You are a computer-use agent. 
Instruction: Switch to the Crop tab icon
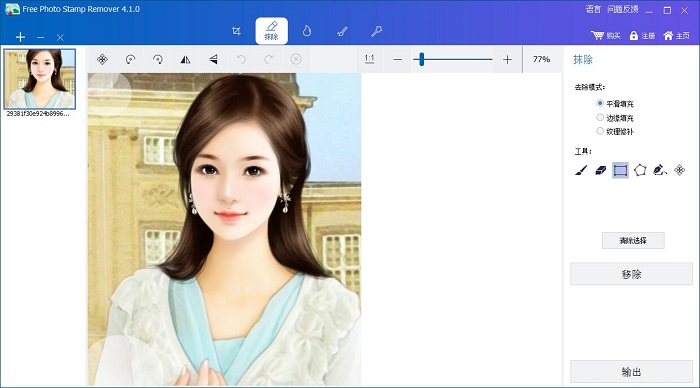point(237,31)
